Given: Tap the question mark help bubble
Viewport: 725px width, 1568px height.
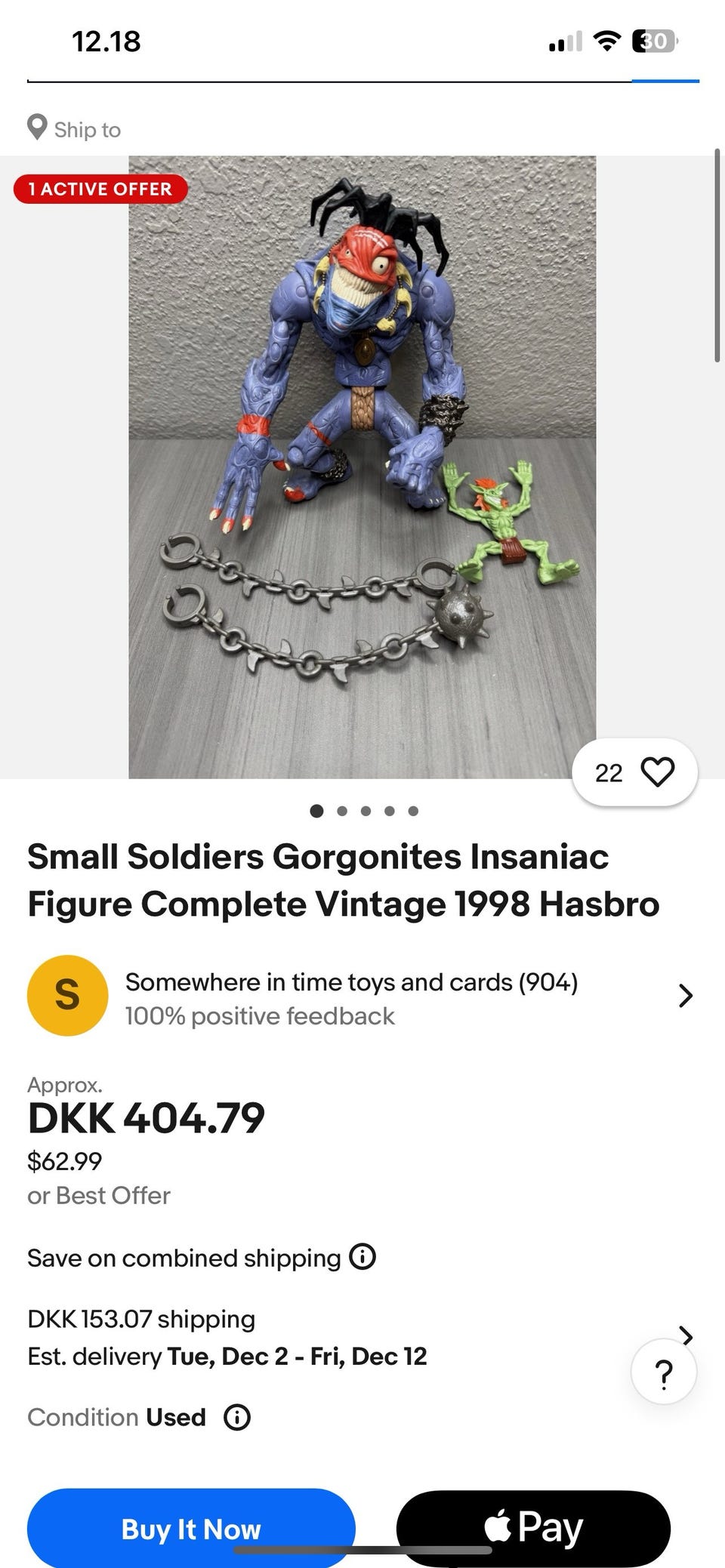Looking at the screenshot, I should pyautogui.click(x=664, y=1371).
